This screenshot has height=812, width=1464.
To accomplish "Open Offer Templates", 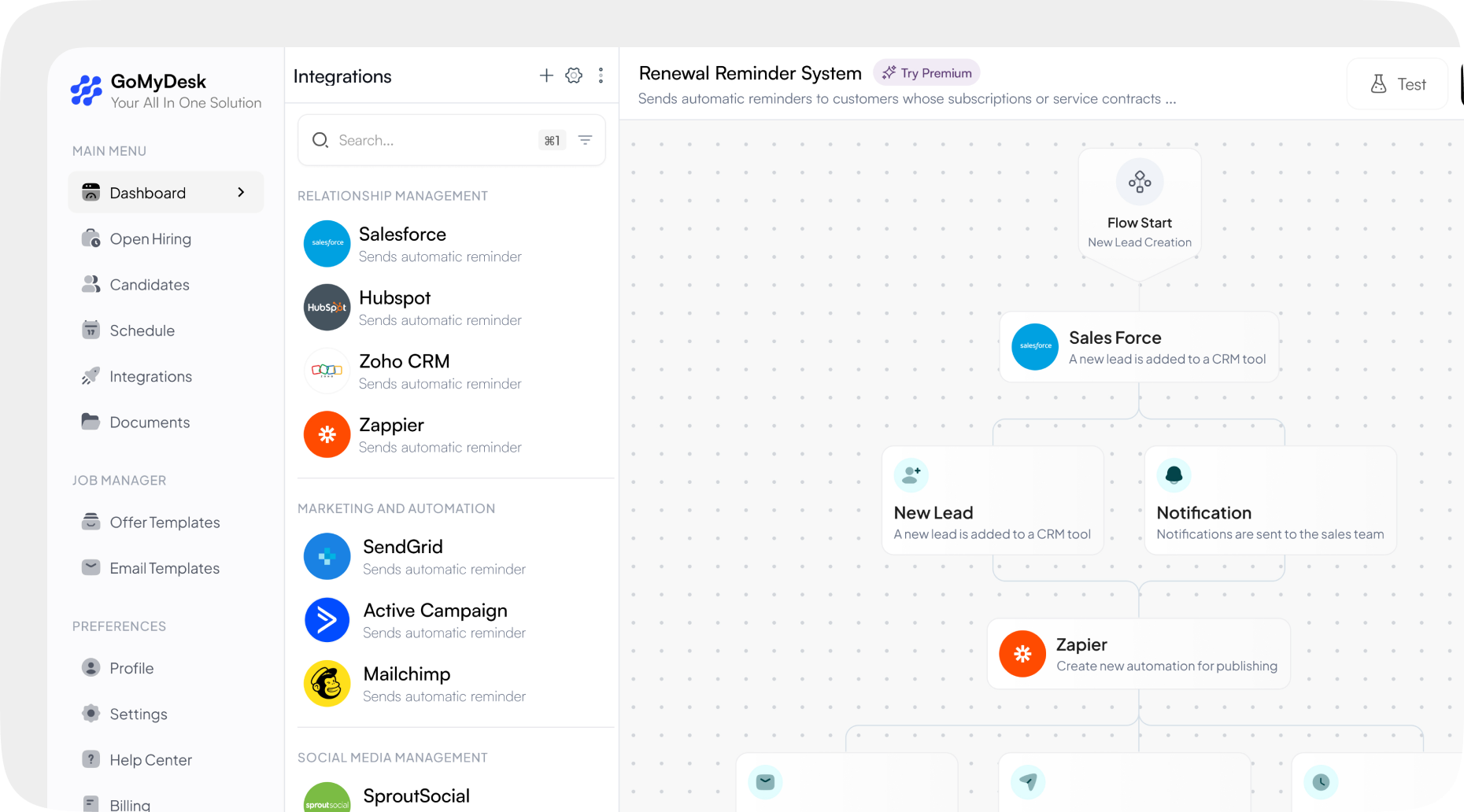I will click(165, 522).
